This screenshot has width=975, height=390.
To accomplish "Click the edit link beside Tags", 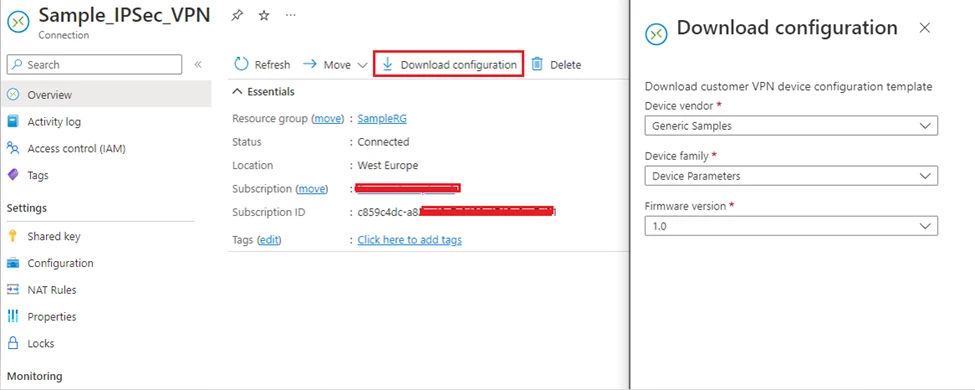I will click(269, 239).
